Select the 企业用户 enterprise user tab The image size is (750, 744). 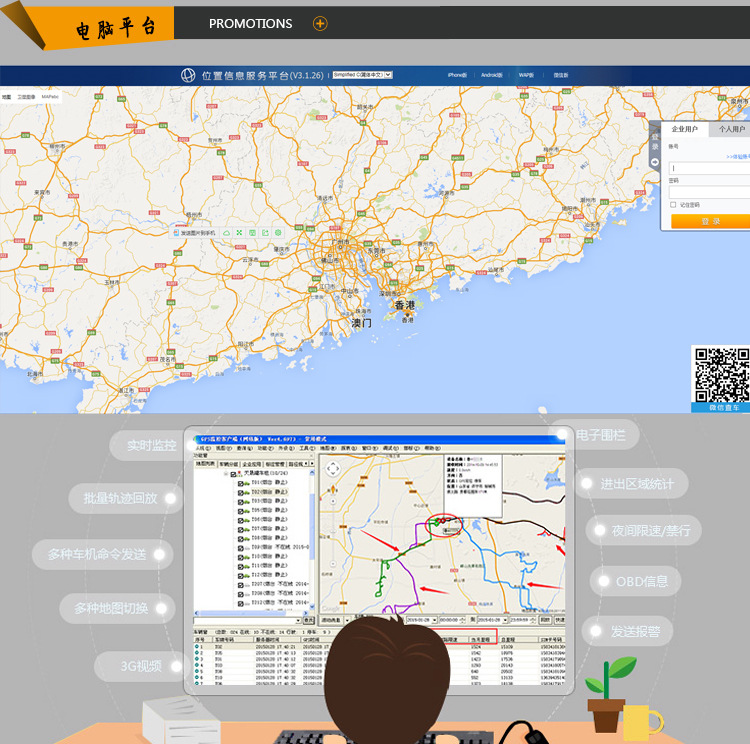pos(686,129)
